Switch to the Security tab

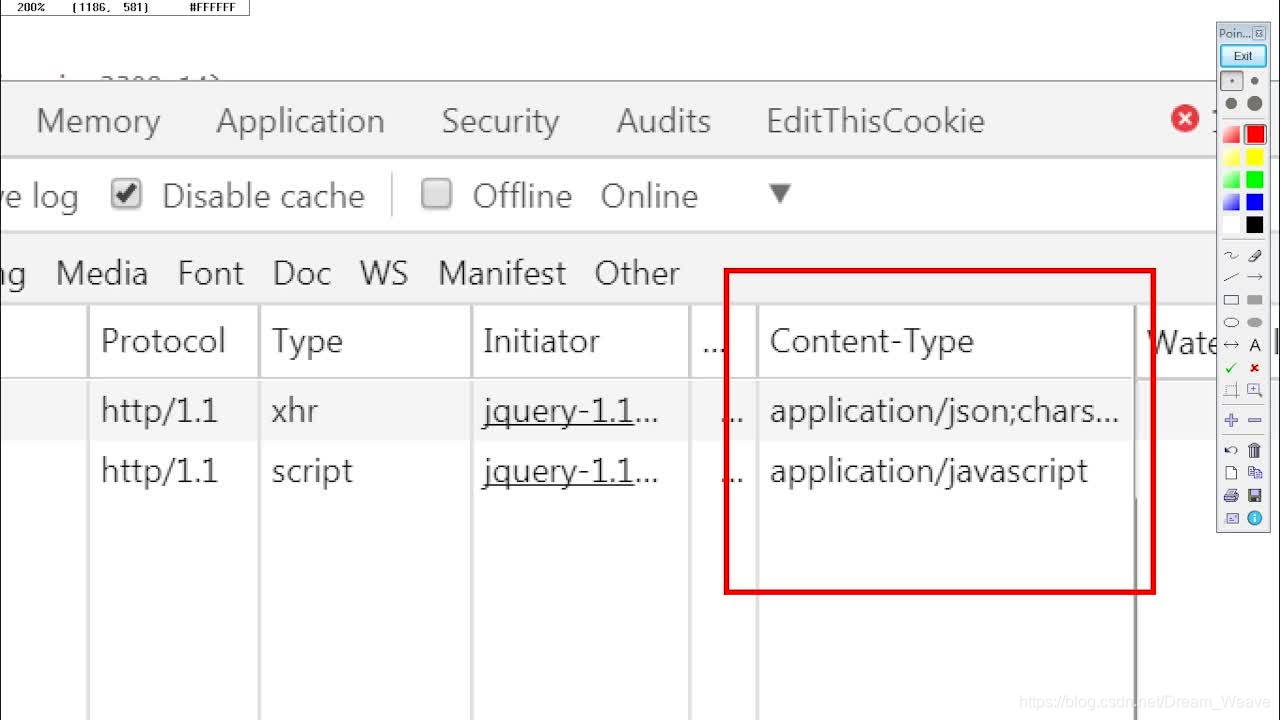(500, 121)
